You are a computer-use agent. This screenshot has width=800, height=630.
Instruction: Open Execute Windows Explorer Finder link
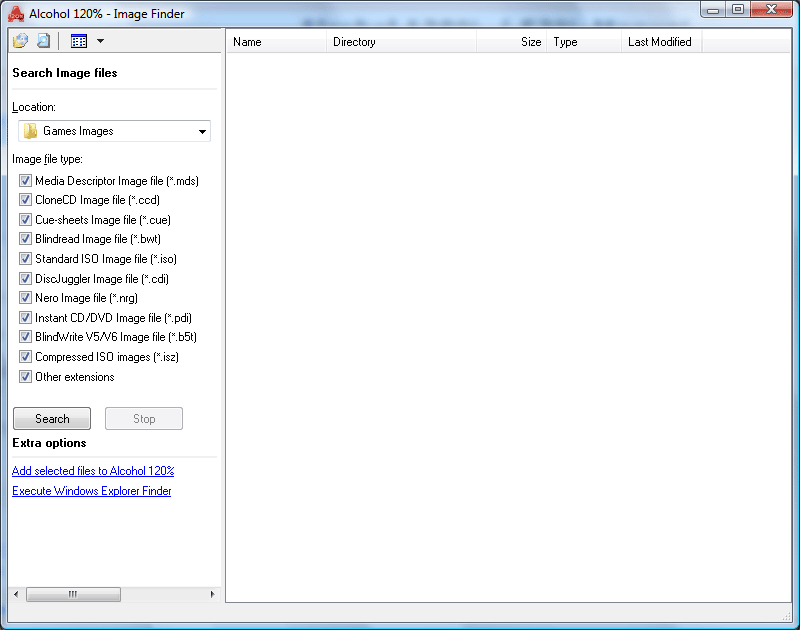point(91,491)
